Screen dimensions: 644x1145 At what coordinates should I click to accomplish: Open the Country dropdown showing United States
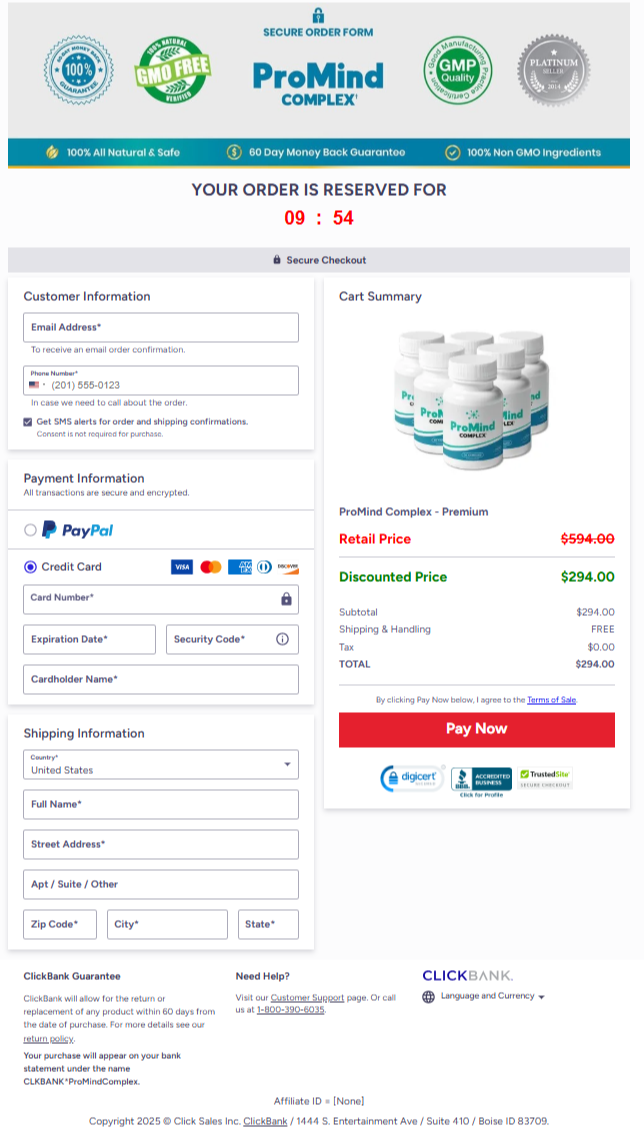(x=160, y=763)
